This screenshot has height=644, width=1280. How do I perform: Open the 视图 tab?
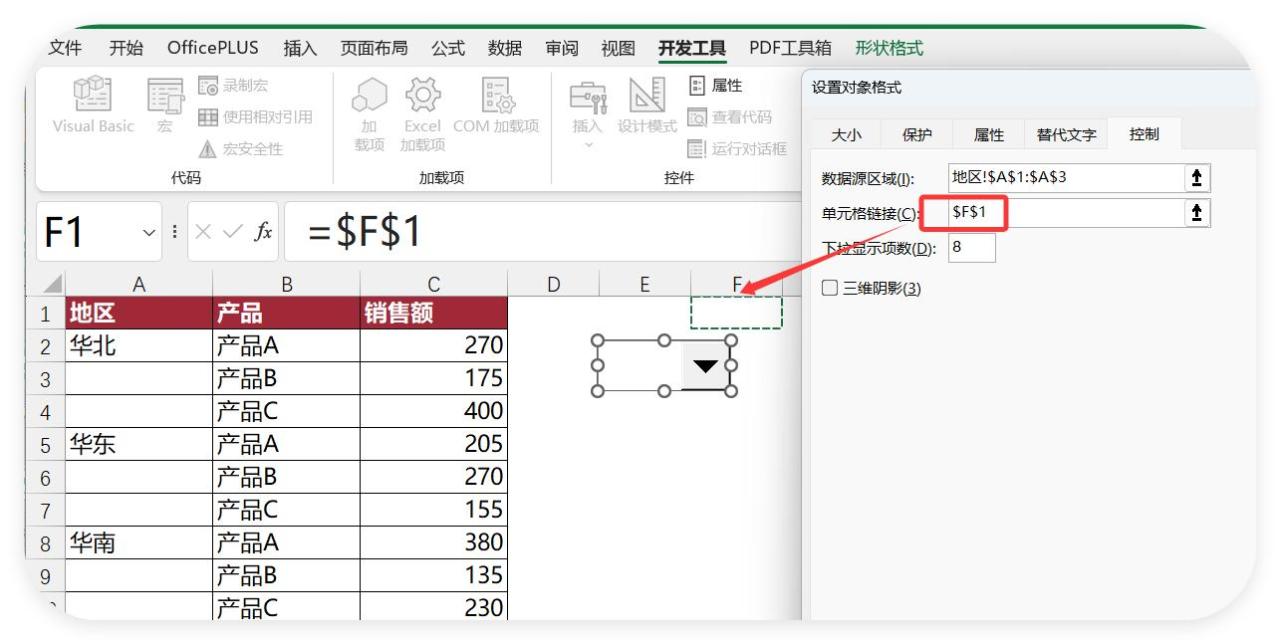pyautogui.click(x=618, y=47)
